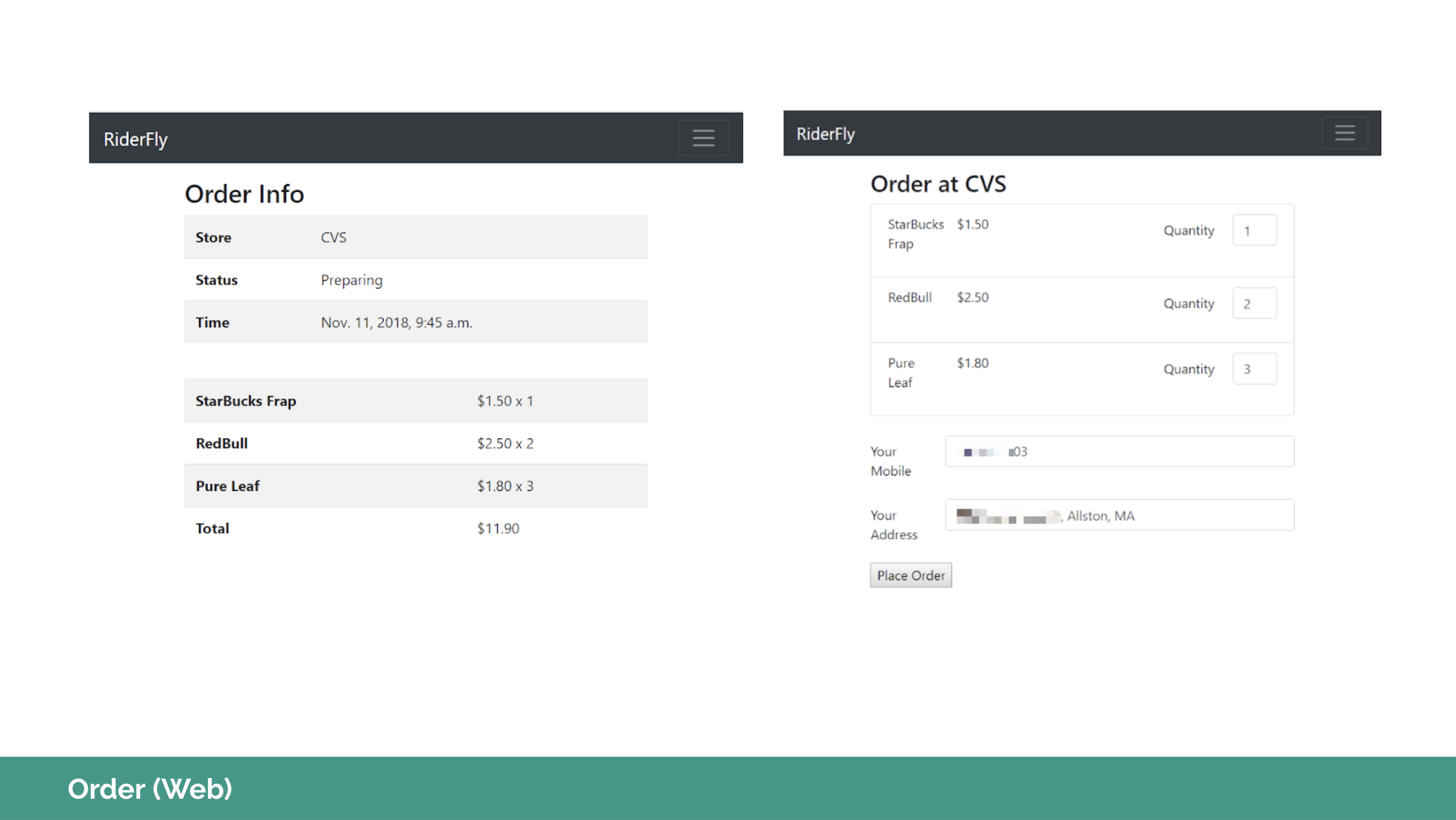Image resolution: width=1456 pixels, height=820 pixels.
Task: Open hamburger menu on Order Info page
Action: pos(703,138)
